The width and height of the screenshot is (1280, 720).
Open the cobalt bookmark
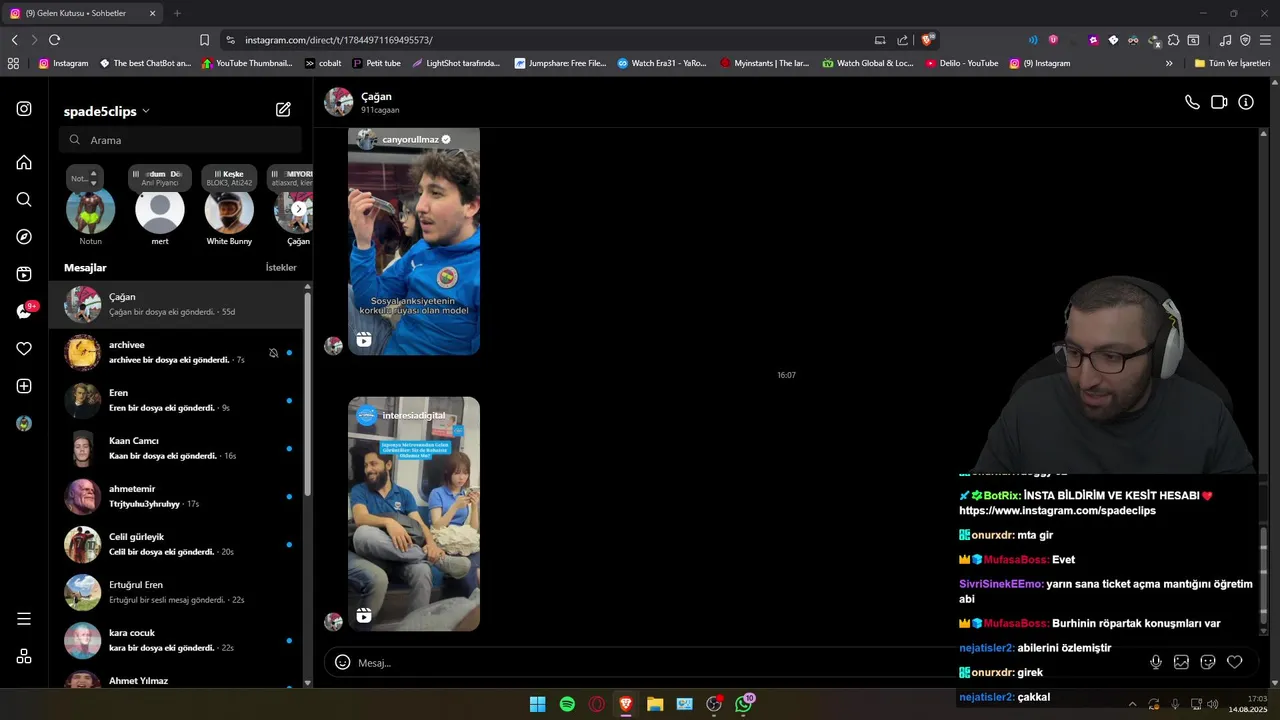click(x=323, y=63)
